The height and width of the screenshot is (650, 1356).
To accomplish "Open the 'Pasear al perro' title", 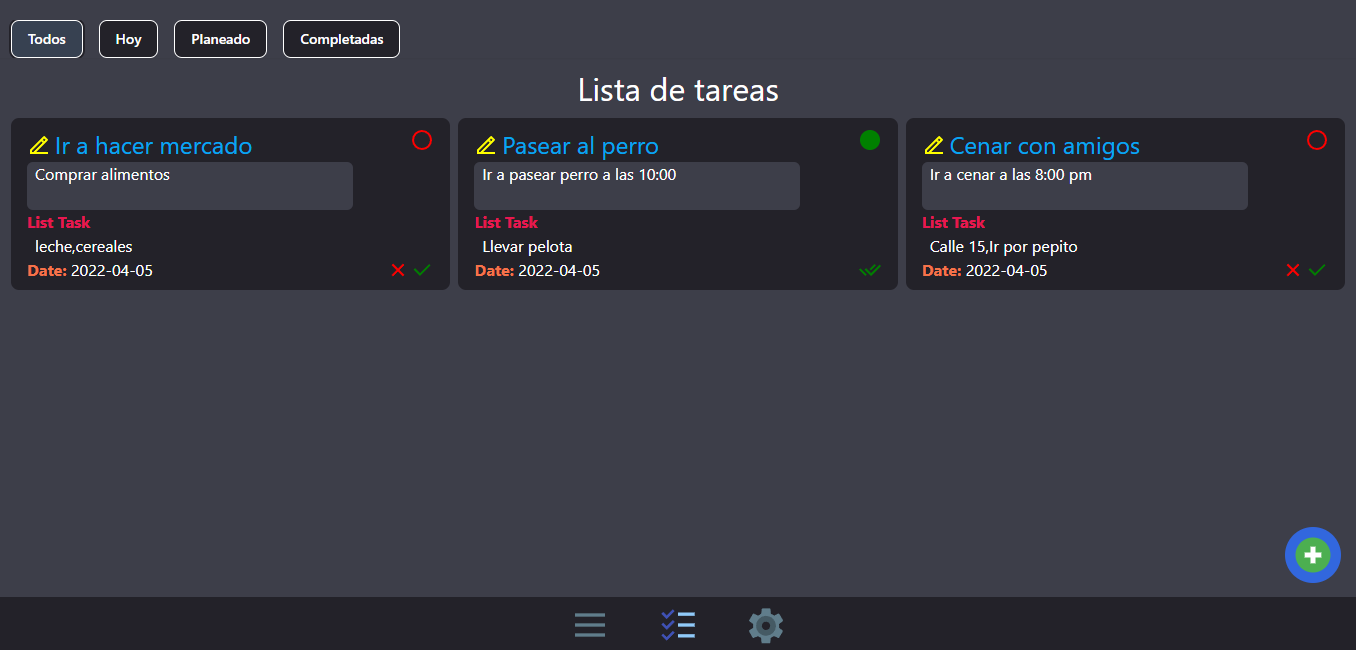I will pyautogui.click(x=581, y=146).
